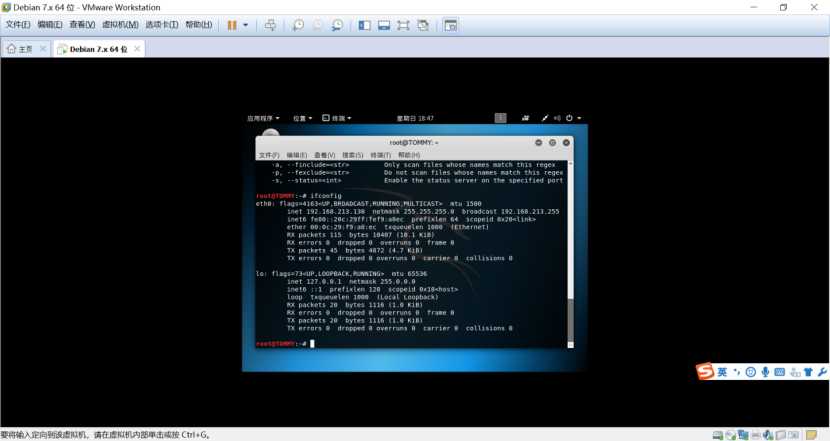830x441 pixels.
Task: Click CD/DVD device icon in status bar
Action: (x=730, y=435)
